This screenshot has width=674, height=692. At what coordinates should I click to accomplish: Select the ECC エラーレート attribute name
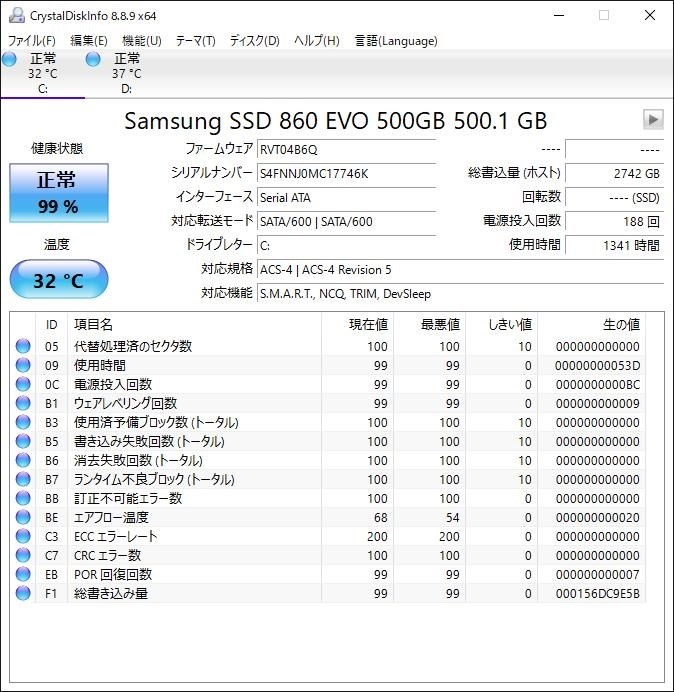pos(116,536)
